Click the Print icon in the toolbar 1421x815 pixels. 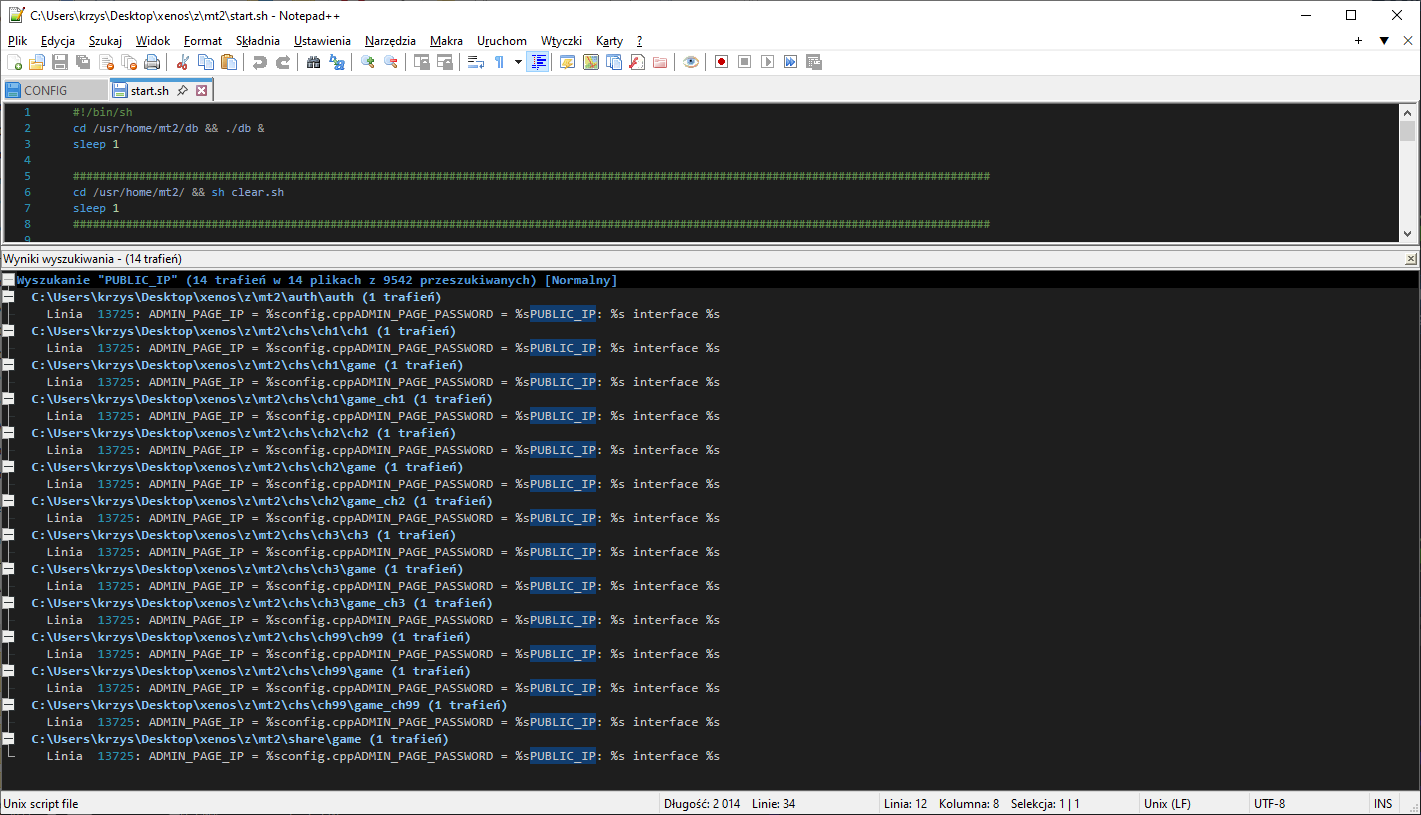(151, 62)
